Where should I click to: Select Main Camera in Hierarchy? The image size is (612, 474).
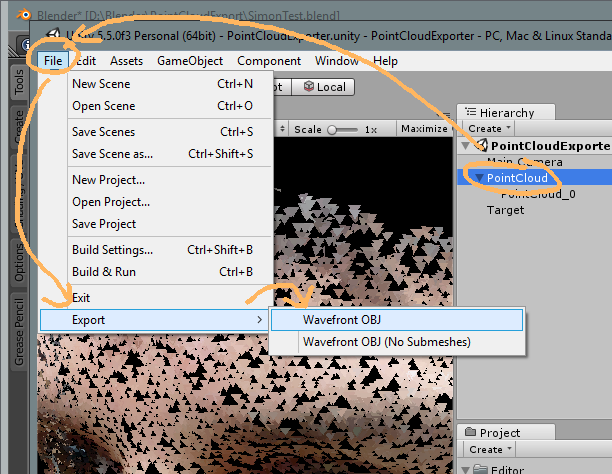[x=525, y=162]
